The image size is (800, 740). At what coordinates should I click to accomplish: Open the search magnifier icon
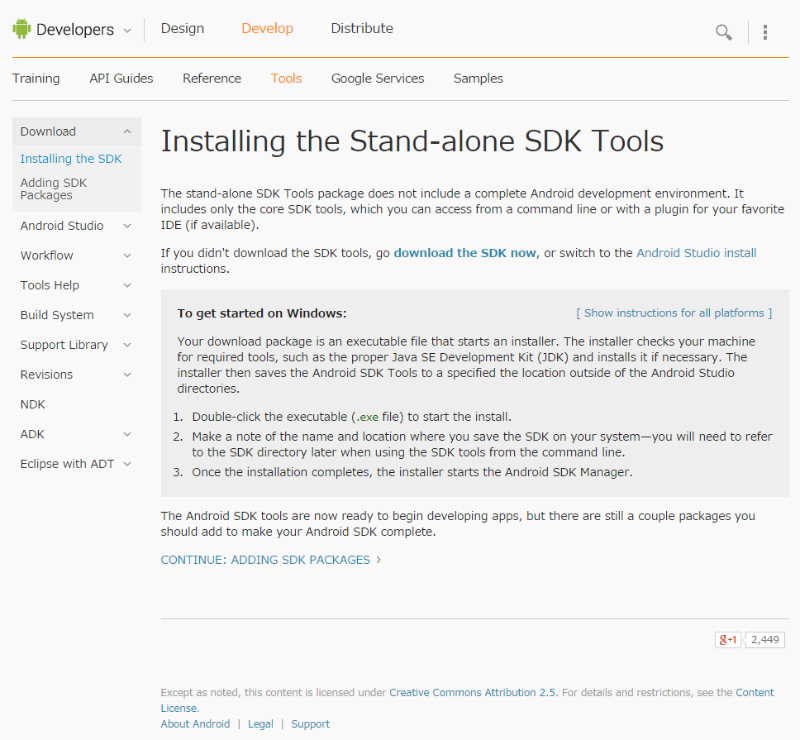(723, 32)
